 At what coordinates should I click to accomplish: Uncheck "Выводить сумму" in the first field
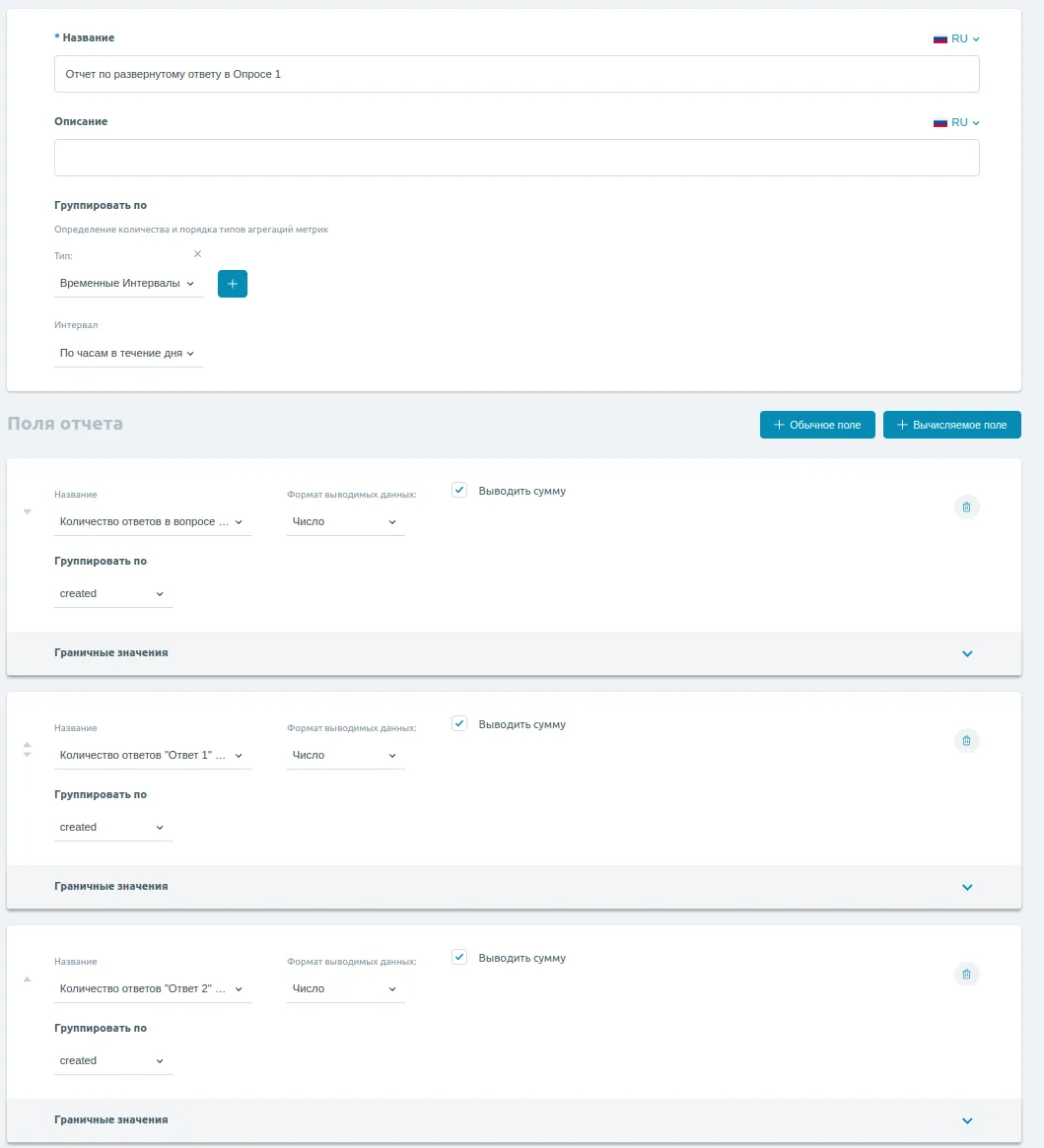click(x=459, y=490)
